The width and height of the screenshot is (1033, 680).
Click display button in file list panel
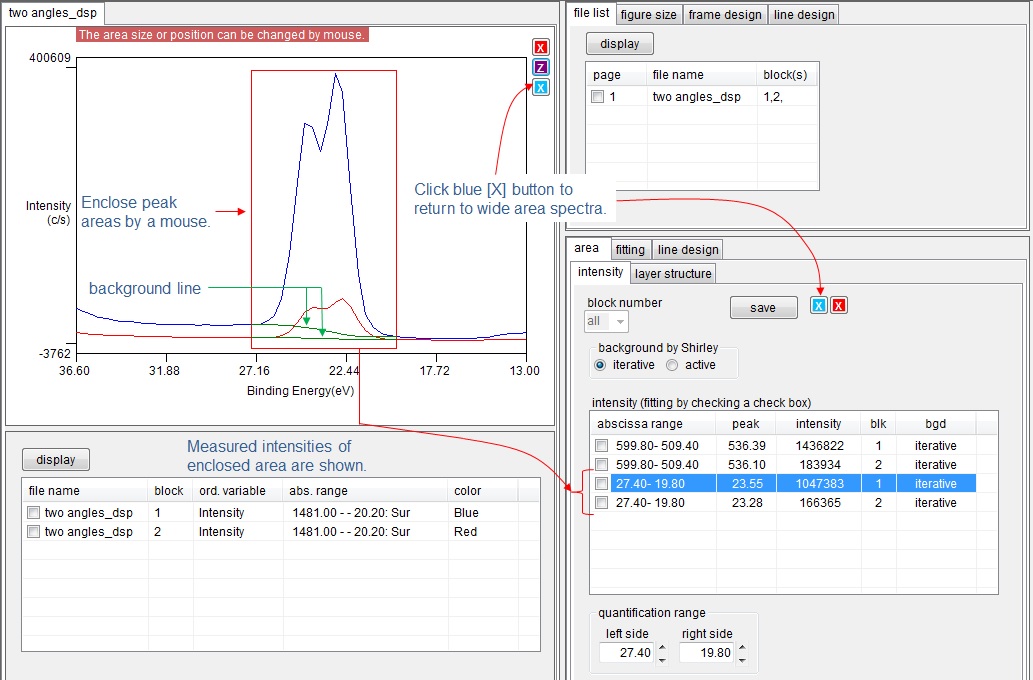619,44
